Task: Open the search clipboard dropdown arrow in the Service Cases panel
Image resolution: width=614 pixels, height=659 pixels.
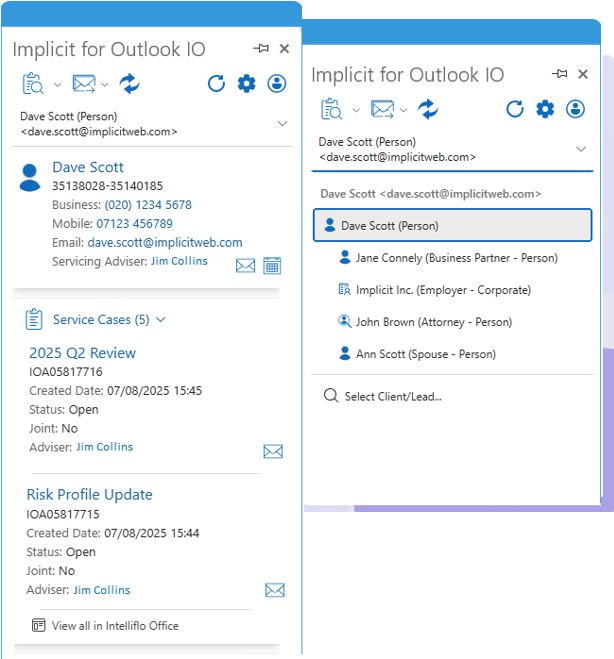Action: (x=57, y=84)
